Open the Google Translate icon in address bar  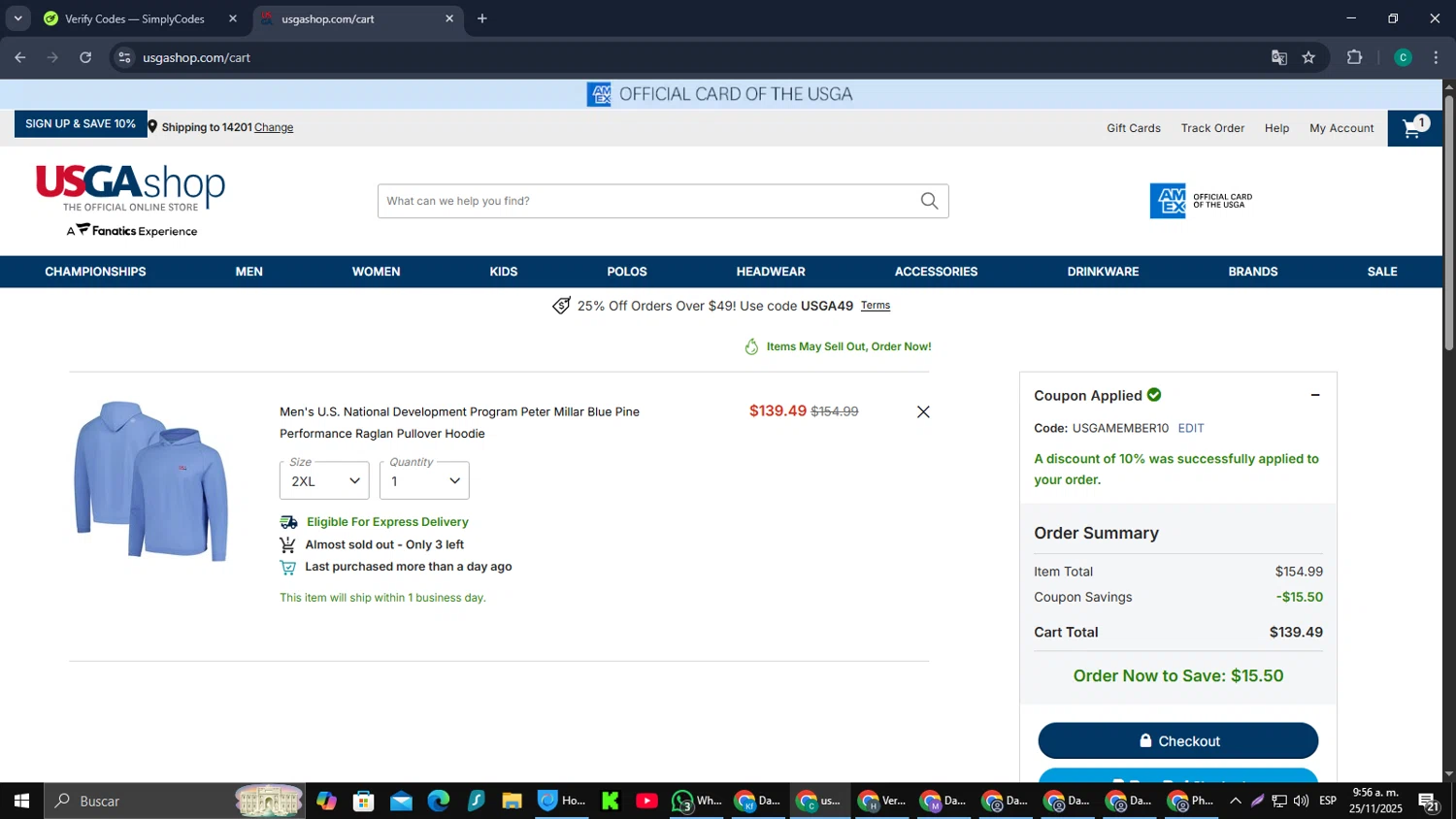click(1279, 57)
